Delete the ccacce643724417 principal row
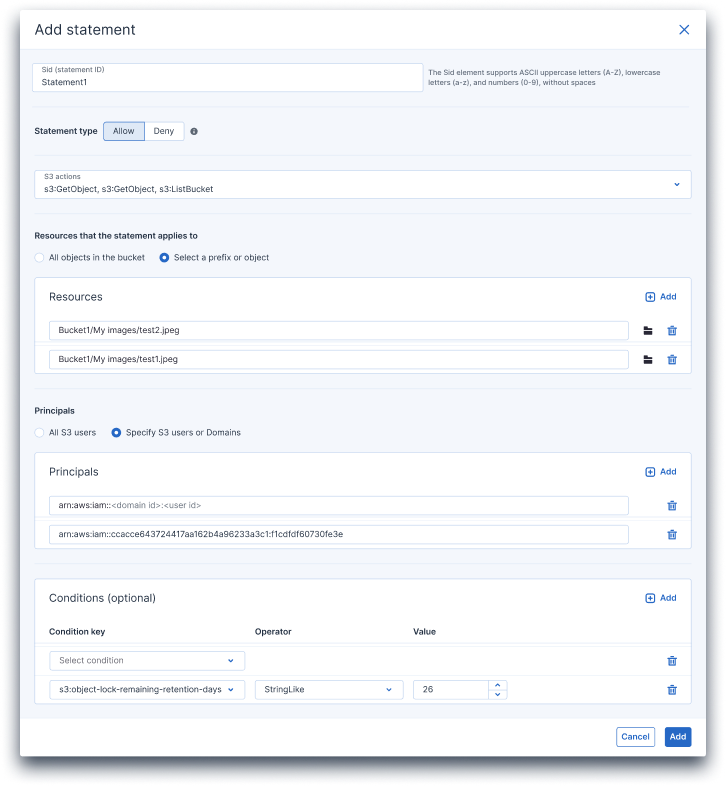This screenshot has width=726, height=787. [x=672, y=535]
